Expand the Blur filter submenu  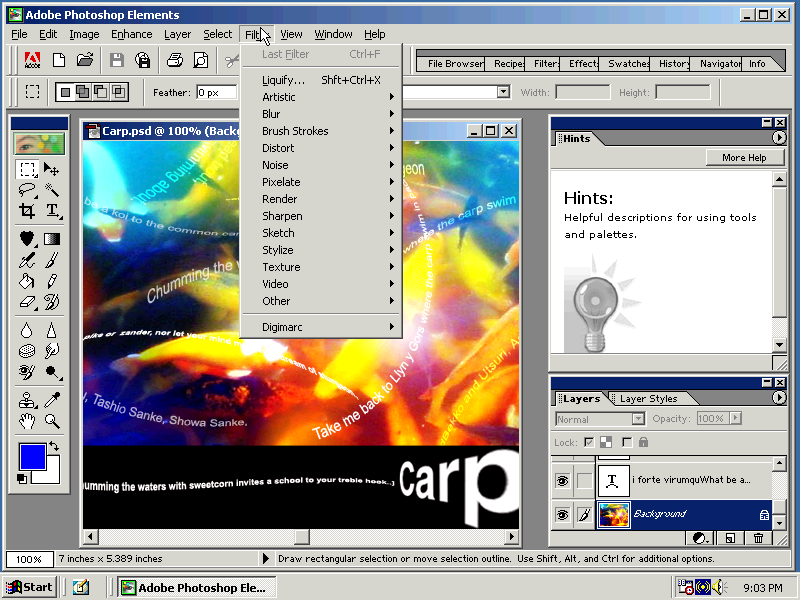click(x=321, y=114)
